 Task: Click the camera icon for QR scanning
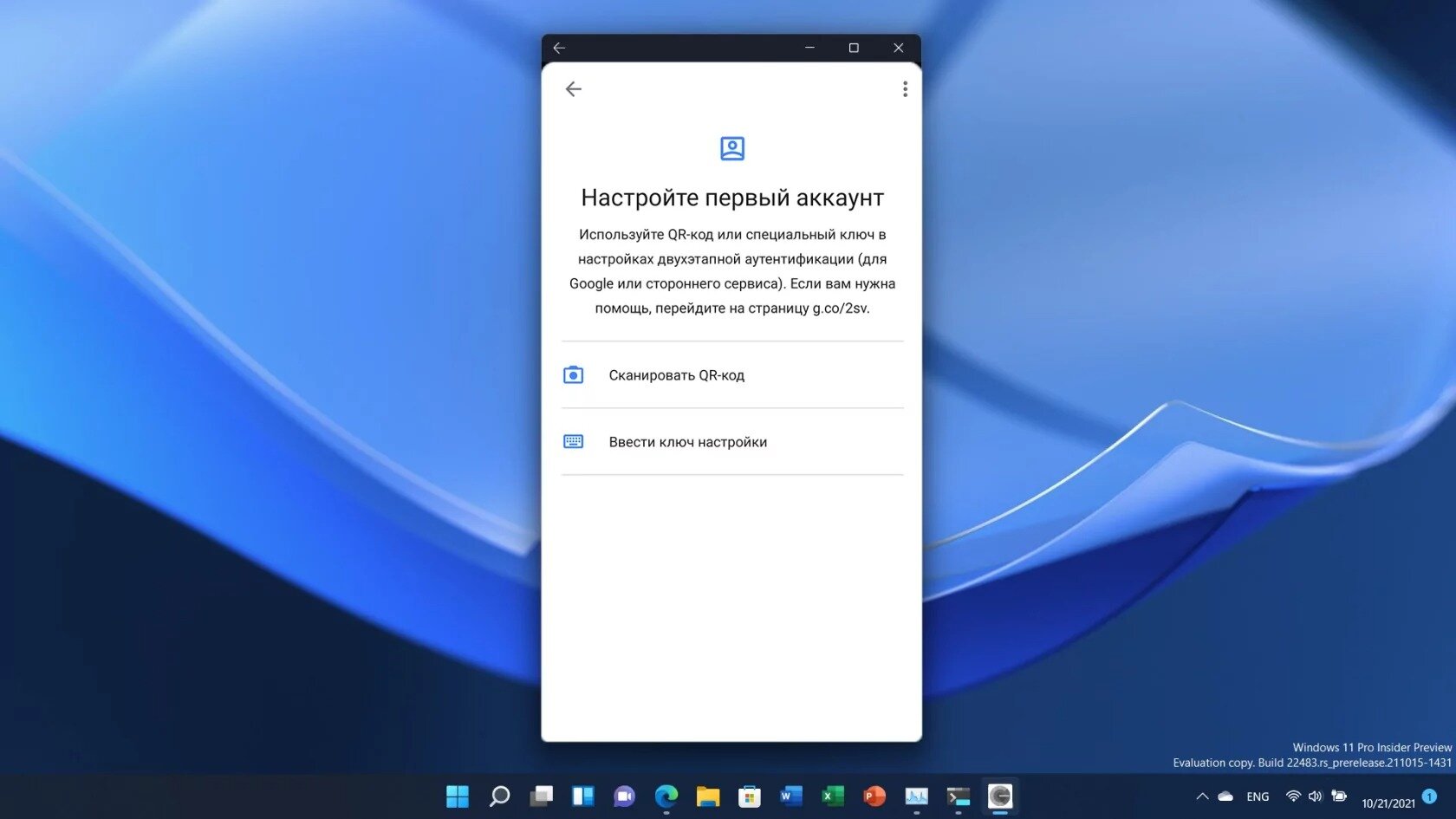573,375
